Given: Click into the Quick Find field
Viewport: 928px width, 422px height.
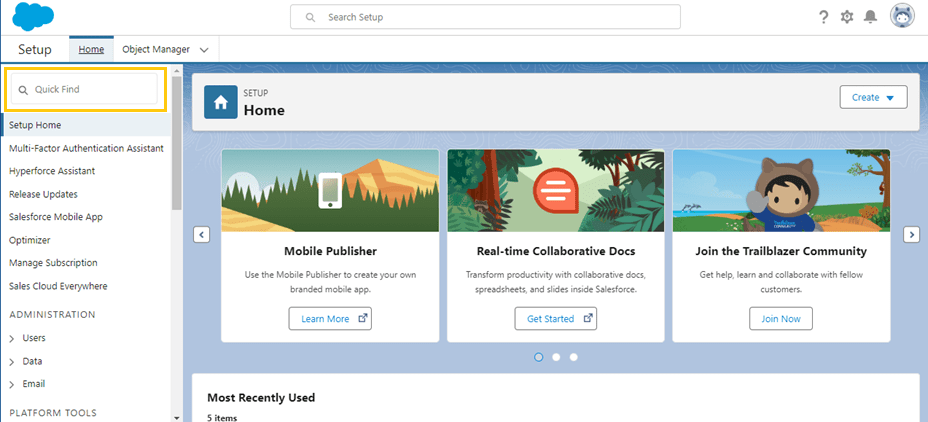Looking at the screenshot, I should tap(85, 89).
